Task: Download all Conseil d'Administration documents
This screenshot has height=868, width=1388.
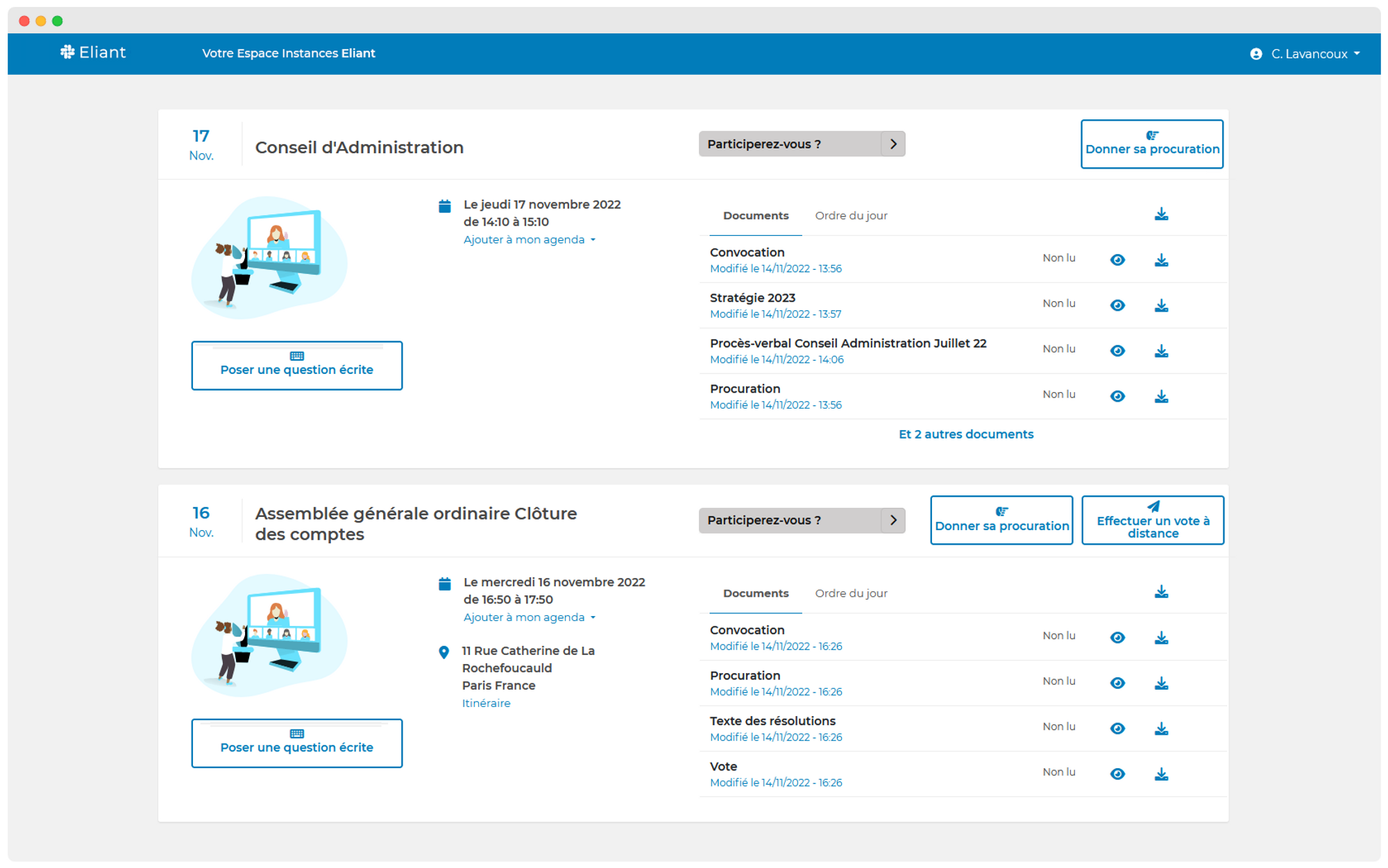Action: coord(1161,214)
